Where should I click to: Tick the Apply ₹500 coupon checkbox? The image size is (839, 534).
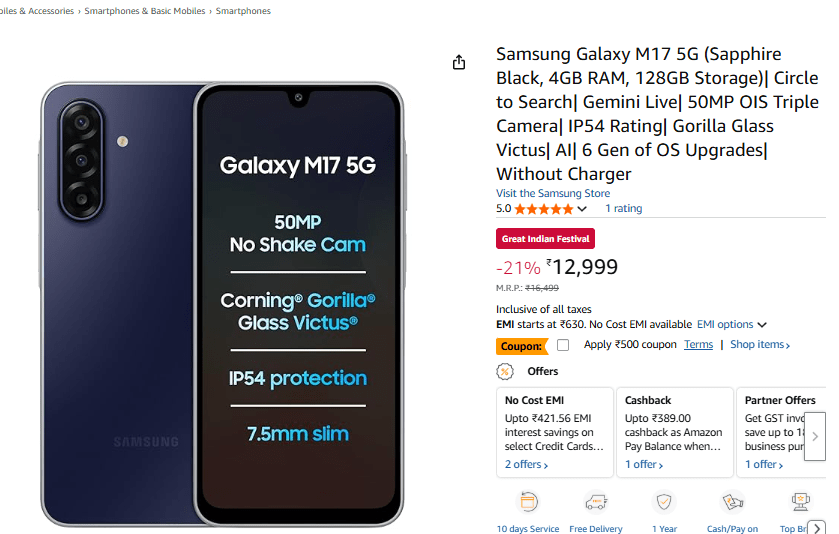pyautogui.click(x=563, y=345)
